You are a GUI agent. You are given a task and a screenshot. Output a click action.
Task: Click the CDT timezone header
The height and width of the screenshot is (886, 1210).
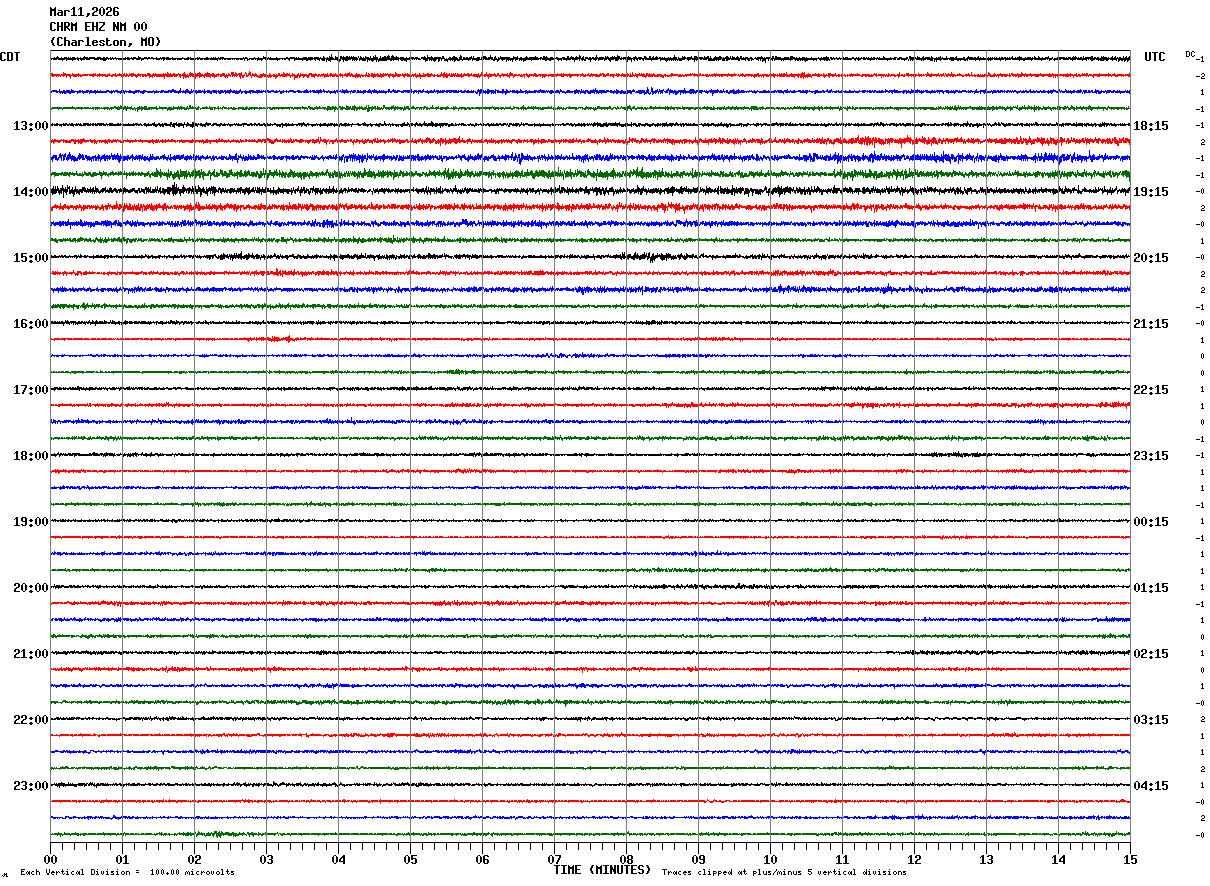click(x=10, y=57)
